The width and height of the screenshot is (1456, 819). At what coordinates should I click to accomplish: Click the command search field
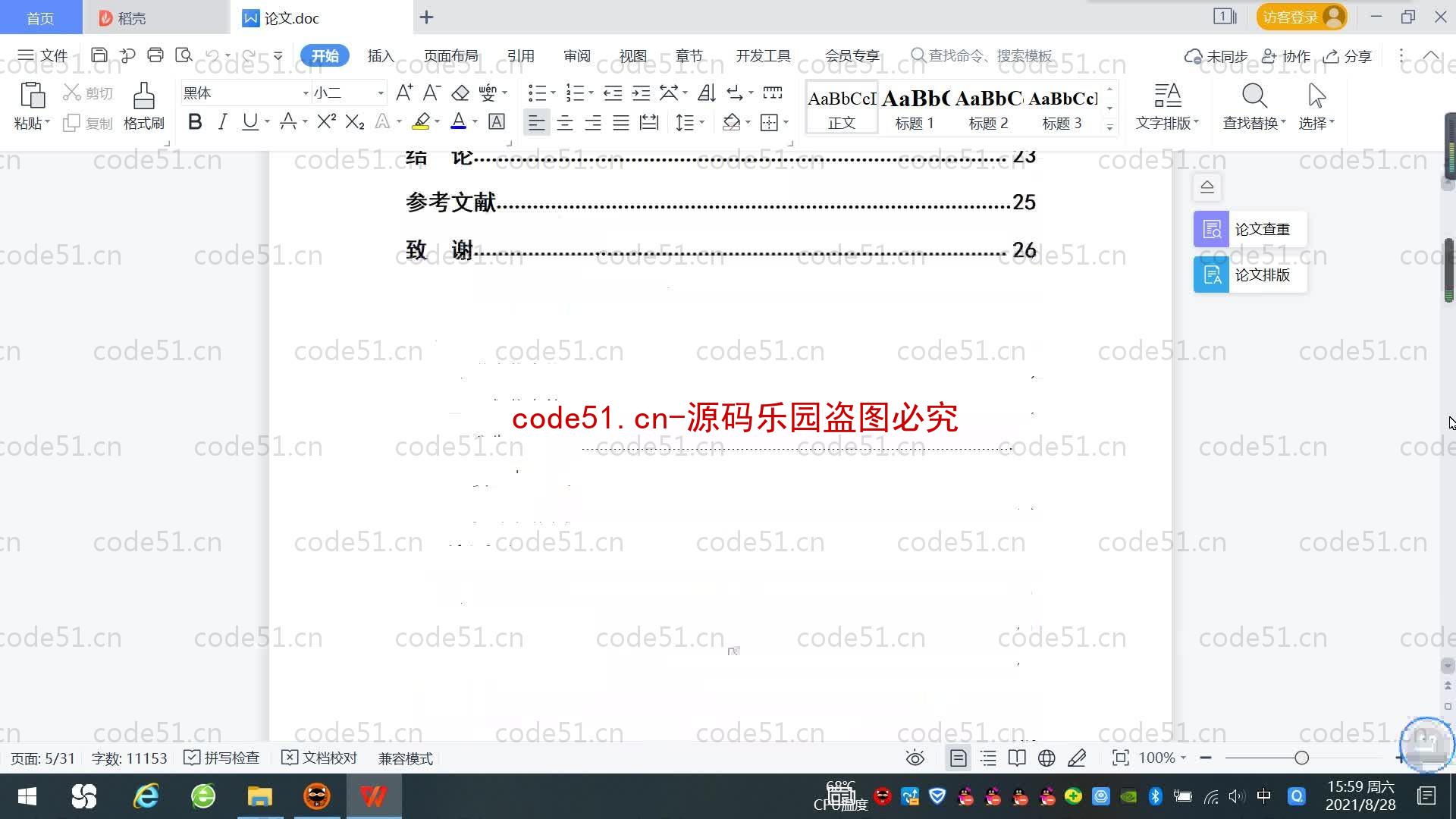pos(982,55)
